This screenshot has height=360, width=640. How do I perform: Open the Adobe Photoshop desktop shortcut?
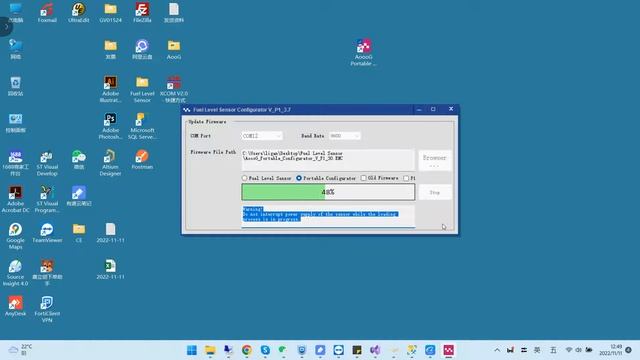coord(110,126)
